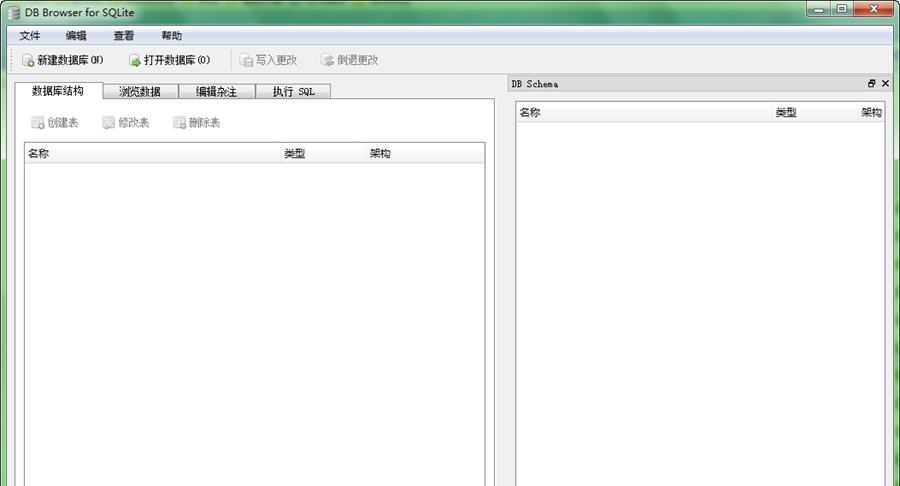The width and height of the screenshot is (900, 486).
Task: Click the Write Changes (写入更改) toolbar button
Action: coord(268,60)
